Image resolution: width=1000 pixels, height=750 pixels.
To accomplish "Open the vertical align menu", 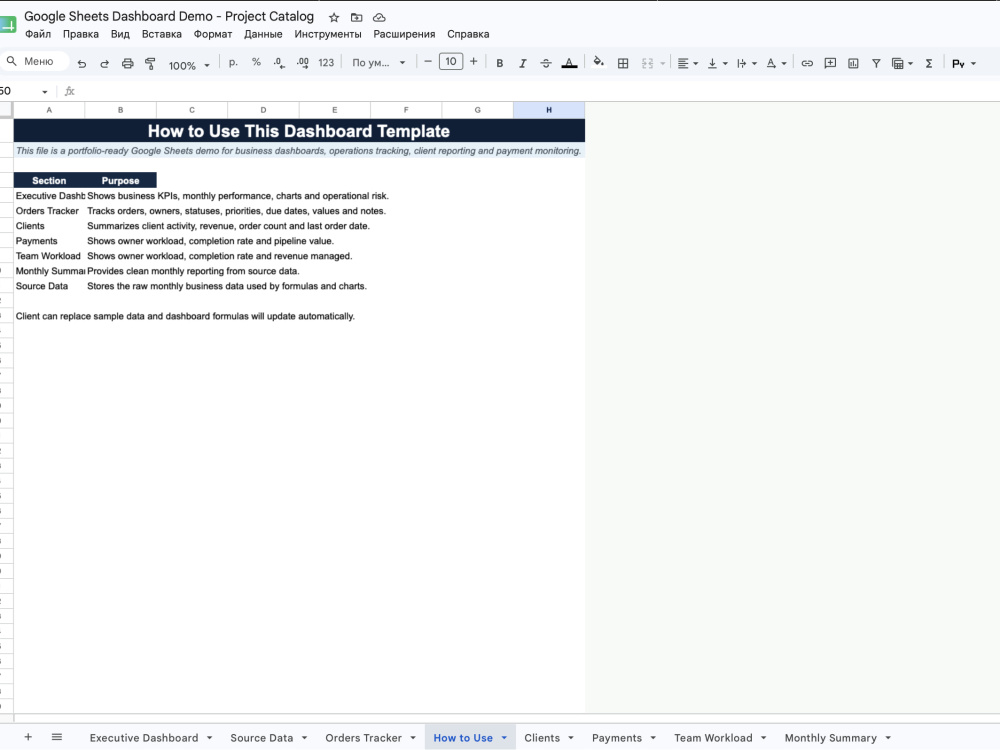I will point(716,63).
